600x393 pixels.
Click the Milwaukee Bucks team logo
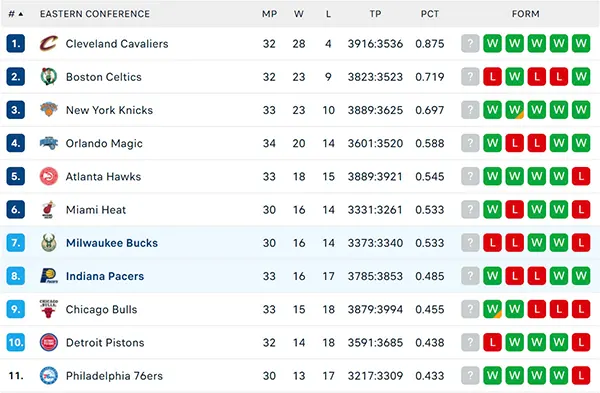(x=49, y=243)
